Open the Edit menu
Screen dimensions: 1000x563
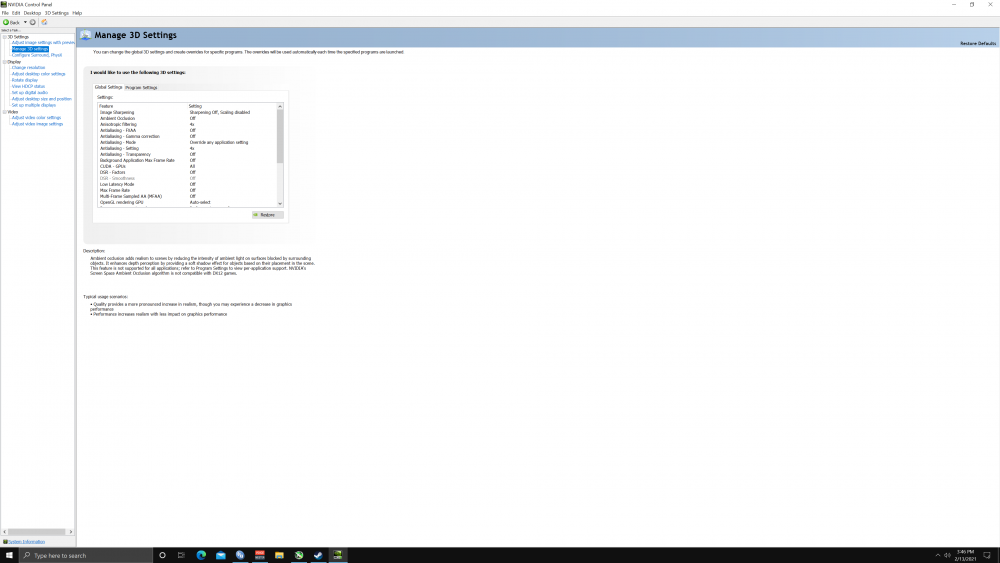pos(16,13)
